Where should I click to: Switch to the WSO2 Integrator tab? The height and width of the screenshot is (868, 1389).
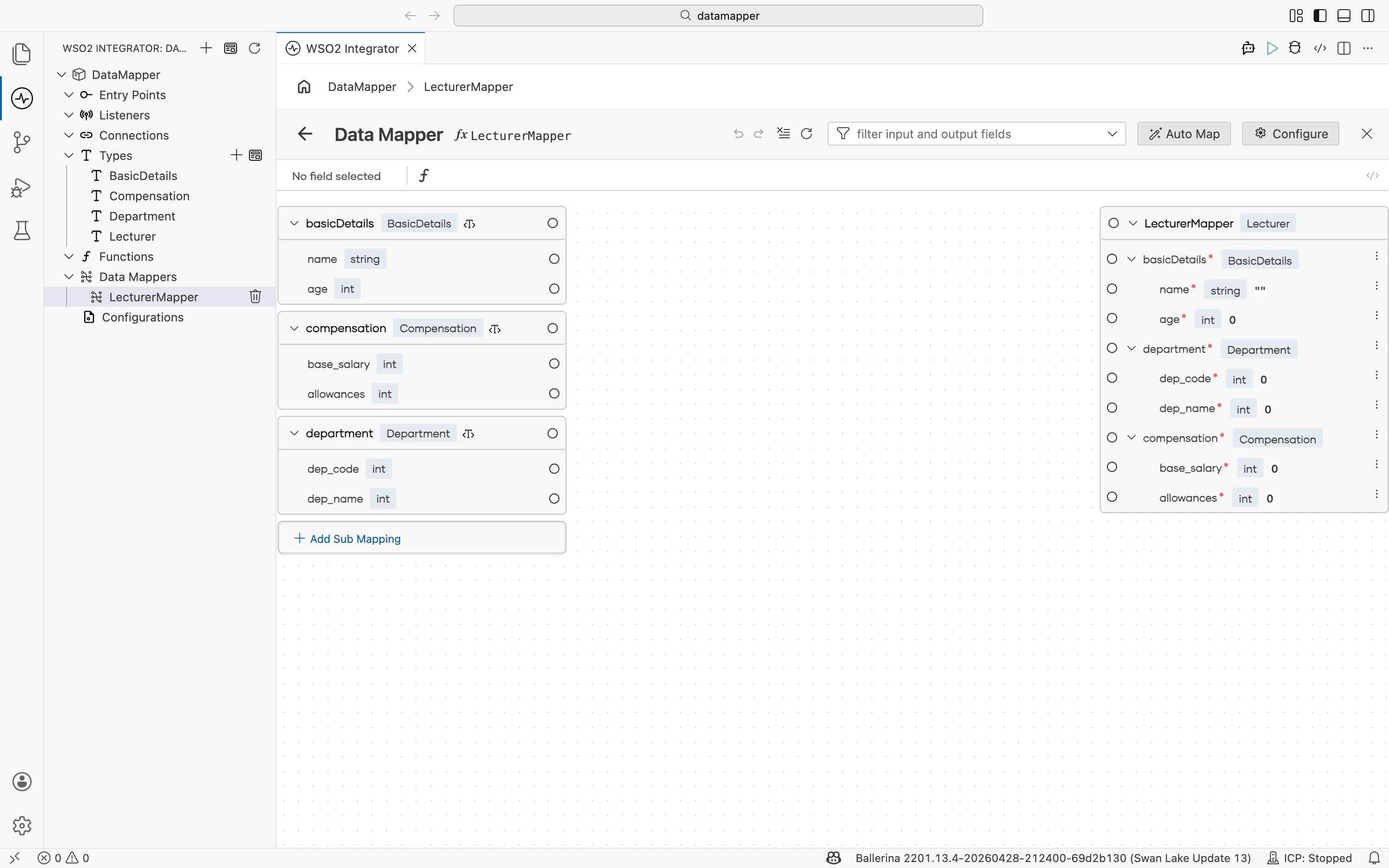tap(351, 48)
